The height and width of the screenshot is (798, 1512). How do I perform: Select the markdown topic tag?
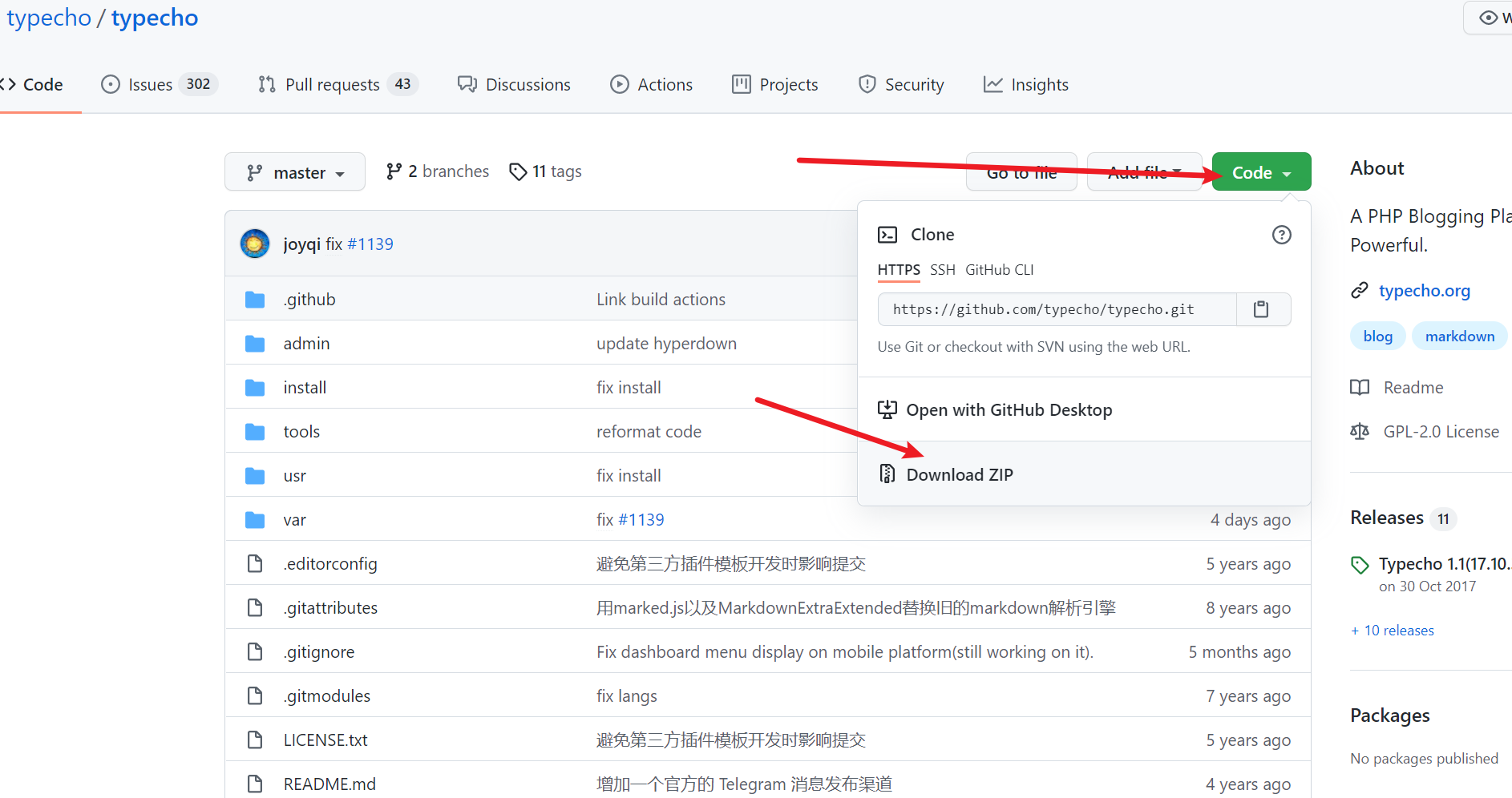[x=1459, y=337]
